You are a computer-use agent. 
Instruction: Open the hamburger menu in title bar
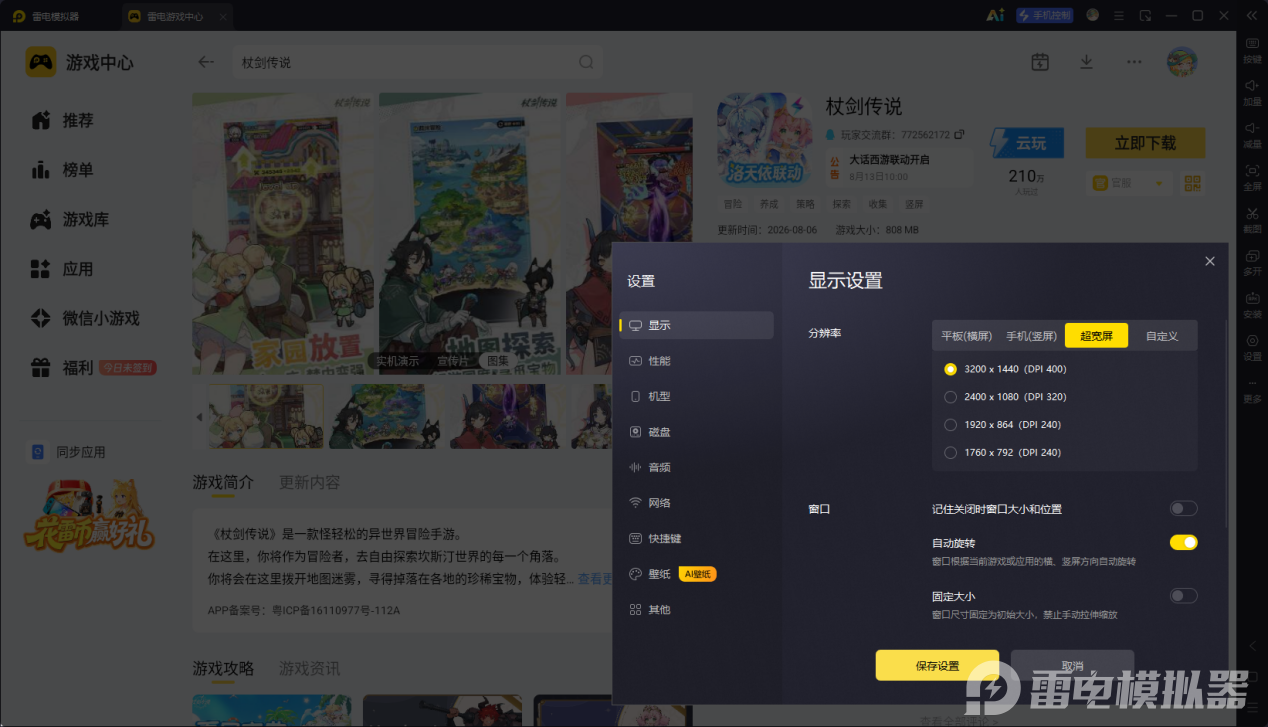pos(1119,15)
